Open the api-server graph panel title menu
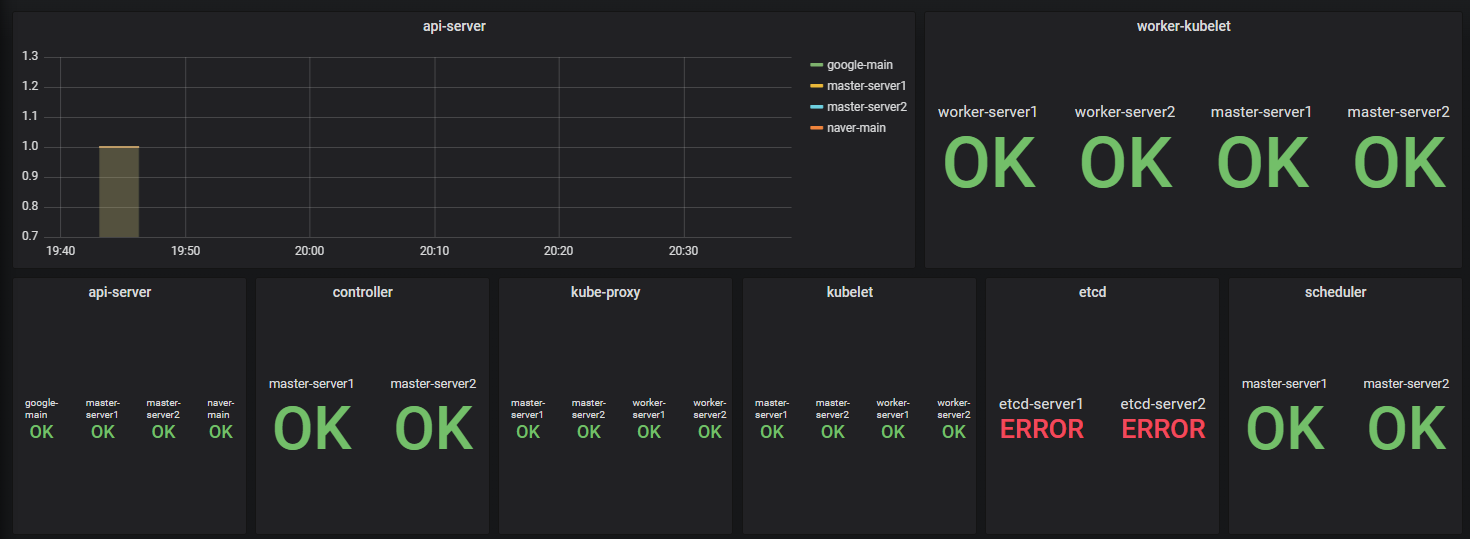The width and height of the screenshot is (1470, 539). pyautogui.click(x=454, y=27)
